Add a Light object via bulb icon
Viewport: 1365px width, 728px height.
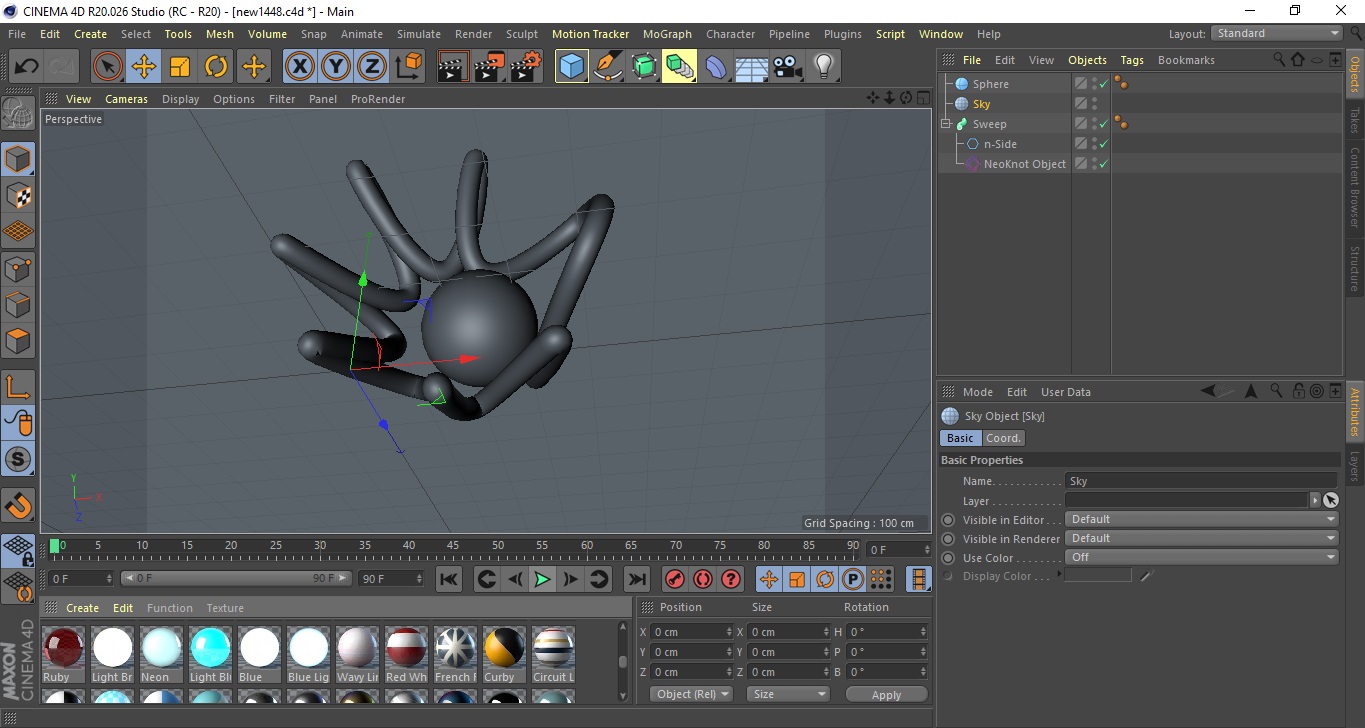(x=823, y=67)
